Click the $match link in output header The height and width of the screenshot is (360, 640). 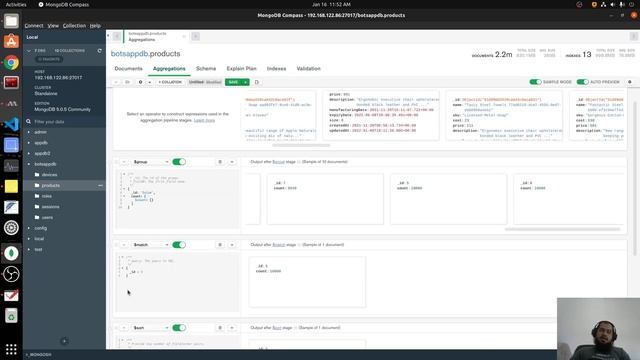click(278, 245)
